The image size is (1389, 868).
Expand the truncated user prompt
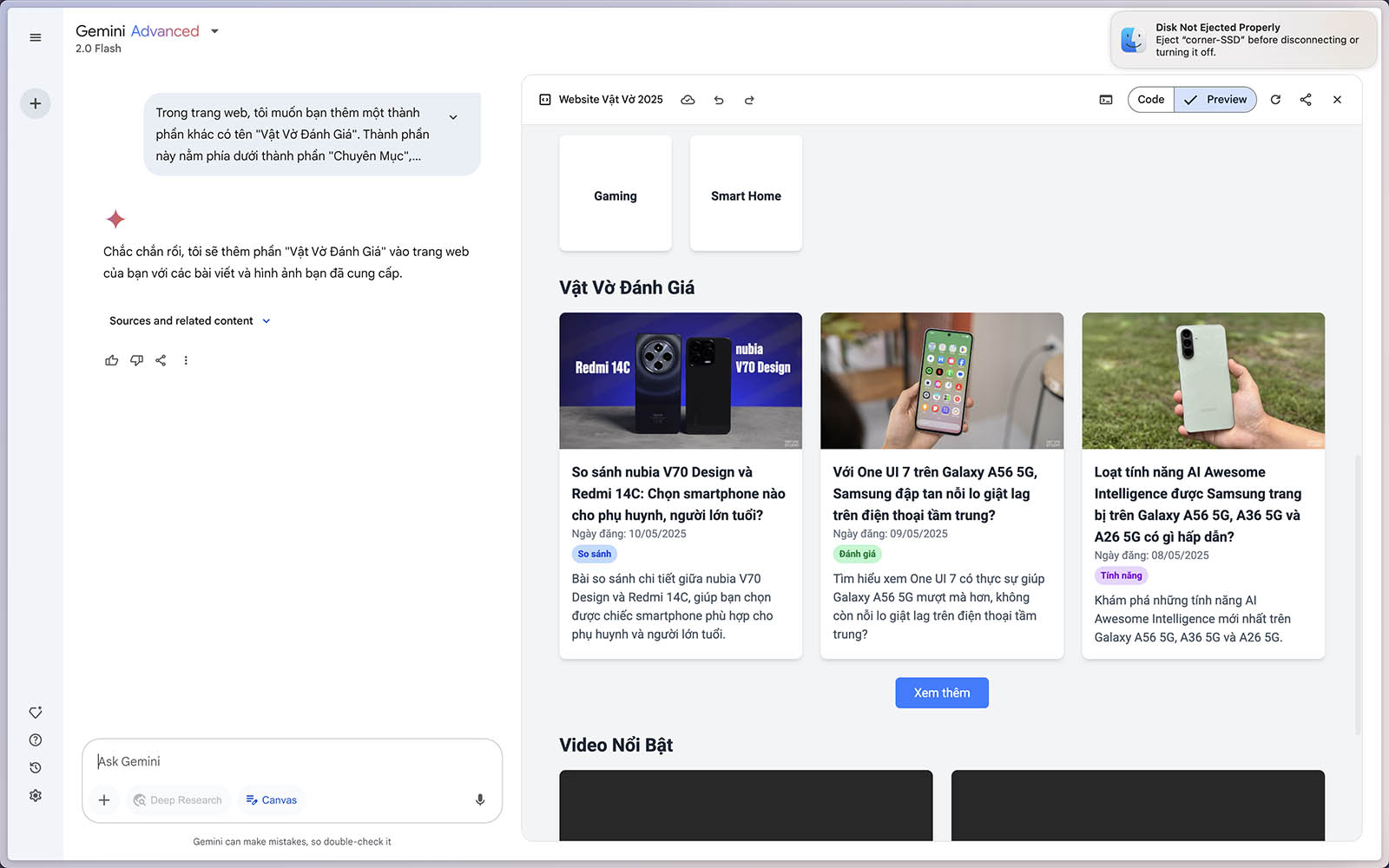point(453,117)
